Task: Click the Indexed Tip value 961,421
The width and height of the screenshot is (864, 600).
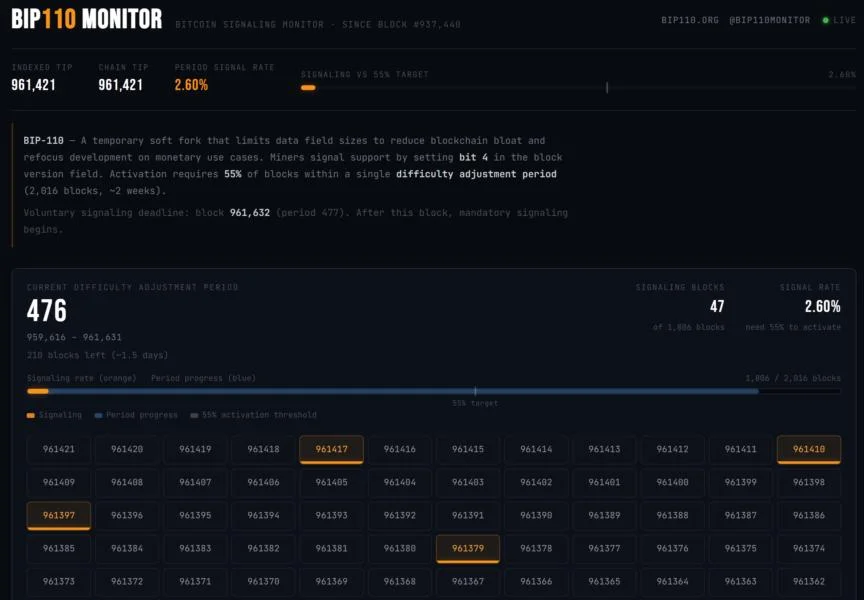Action: pyautogui.click(x=33, y=85)
